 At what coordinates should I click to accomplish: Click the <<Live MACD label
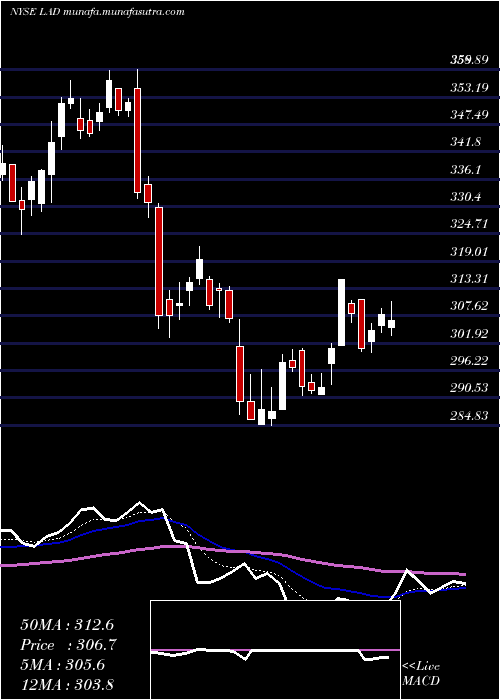pos(421,673)
